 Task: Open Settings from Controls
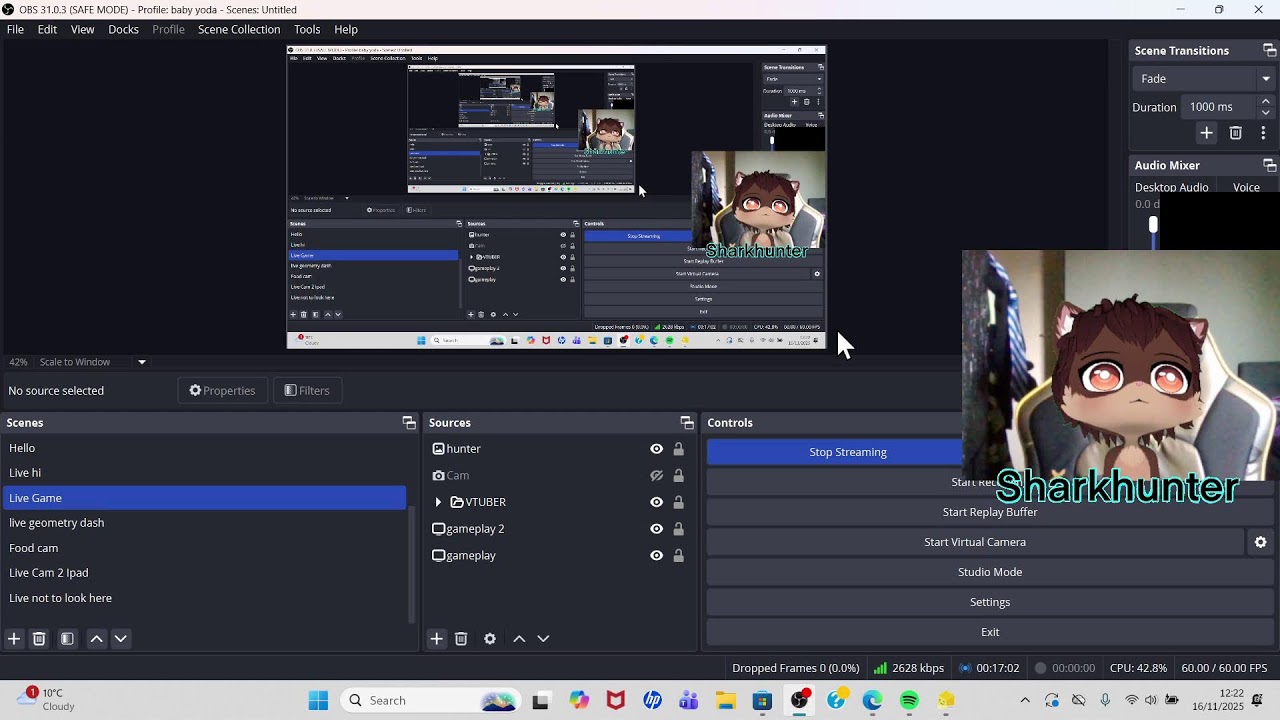coord(990,602)
